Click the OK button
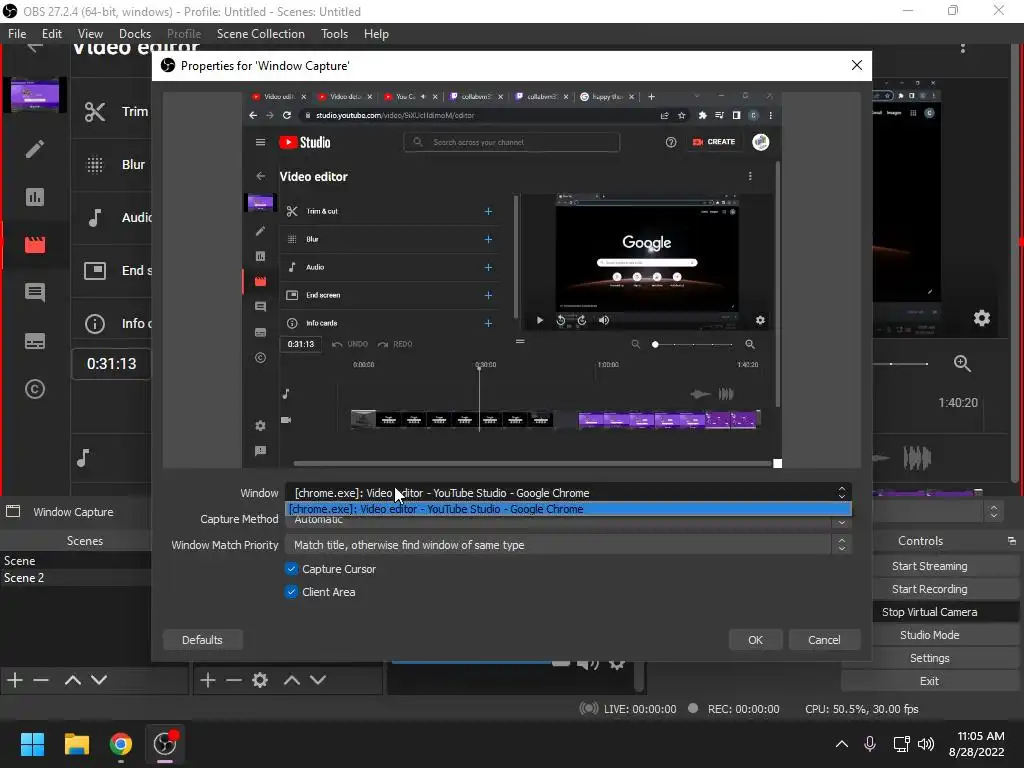 [755, 640]
